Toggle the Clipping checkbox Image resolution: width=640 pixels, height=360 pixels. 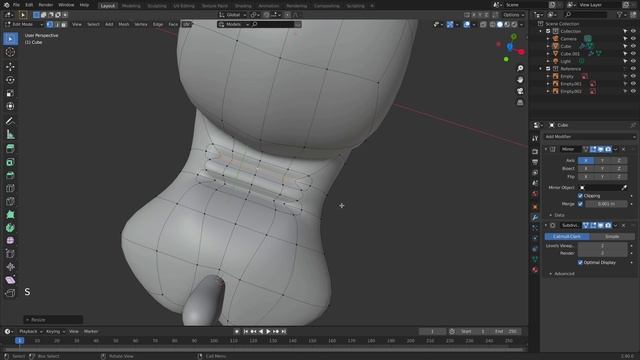tap(580, 196)
